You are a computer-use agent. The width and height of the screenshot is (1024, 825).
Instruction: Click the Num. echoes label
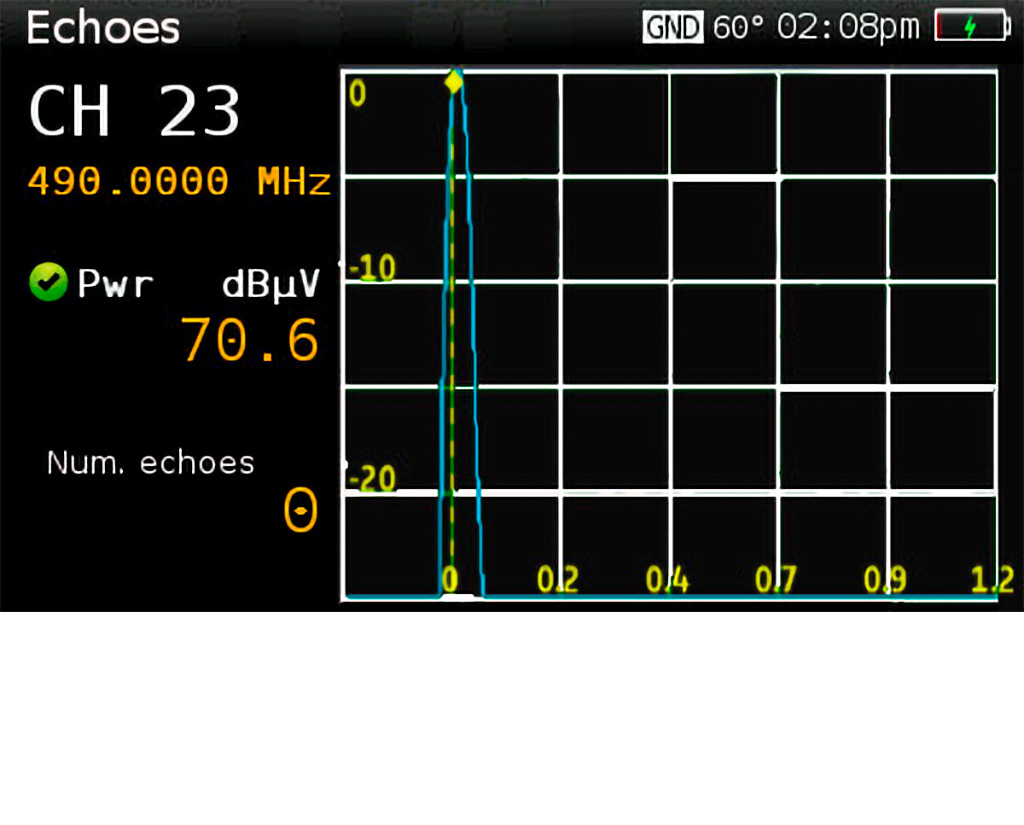tap(151, 463)
